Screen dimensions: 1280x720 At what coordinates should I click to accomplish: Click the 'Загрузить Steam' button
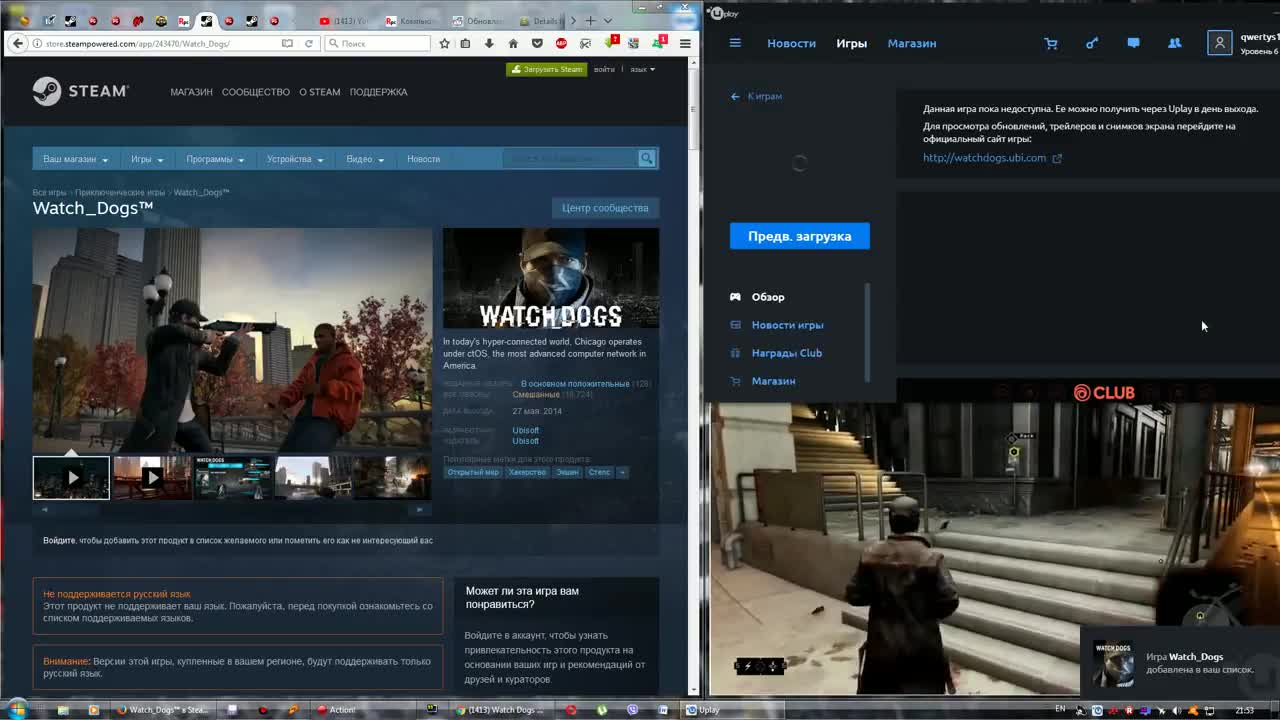[x=546, y=69]
